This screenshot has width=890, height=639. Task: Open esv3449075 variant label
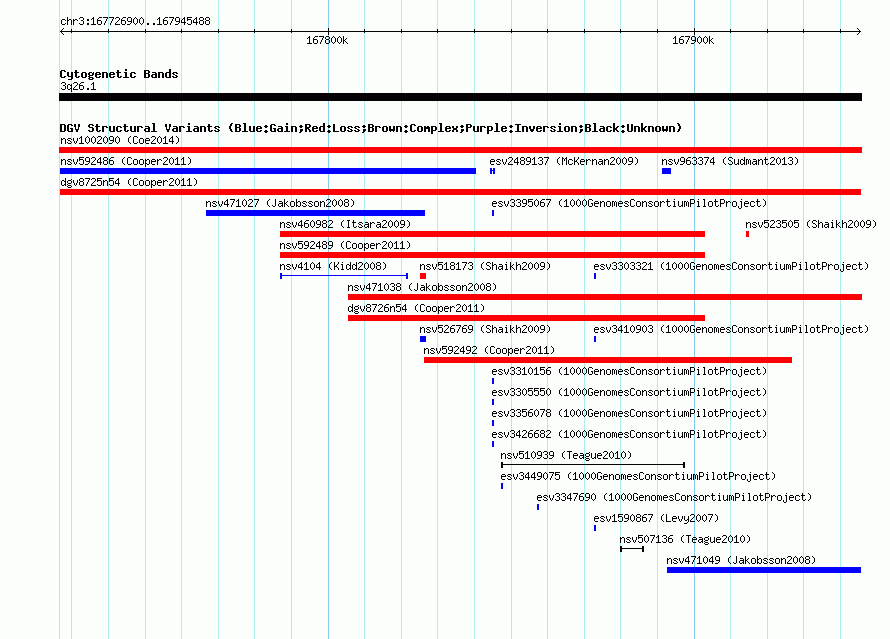click(638, 476)
